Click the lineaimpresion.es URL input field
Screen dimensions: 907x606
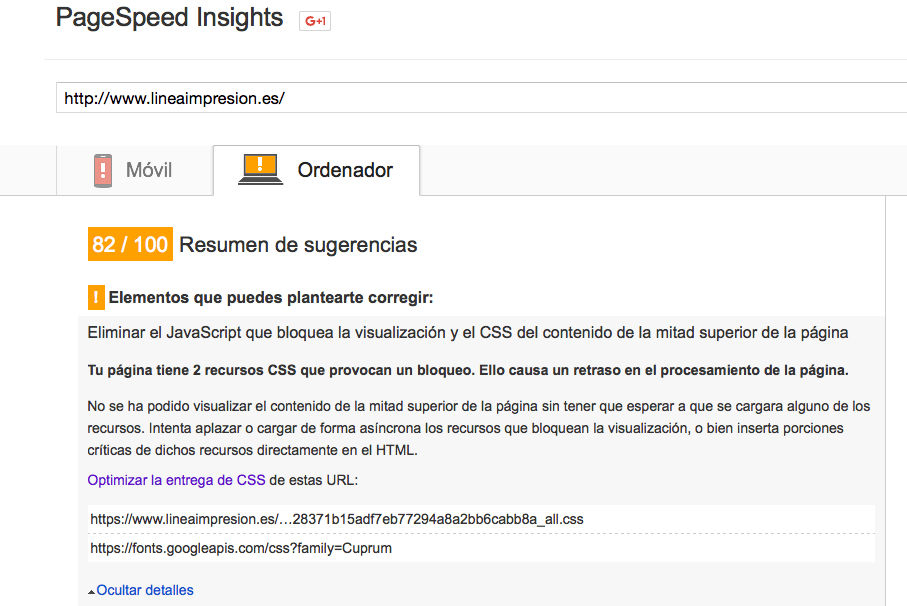(x=481, y=98)
